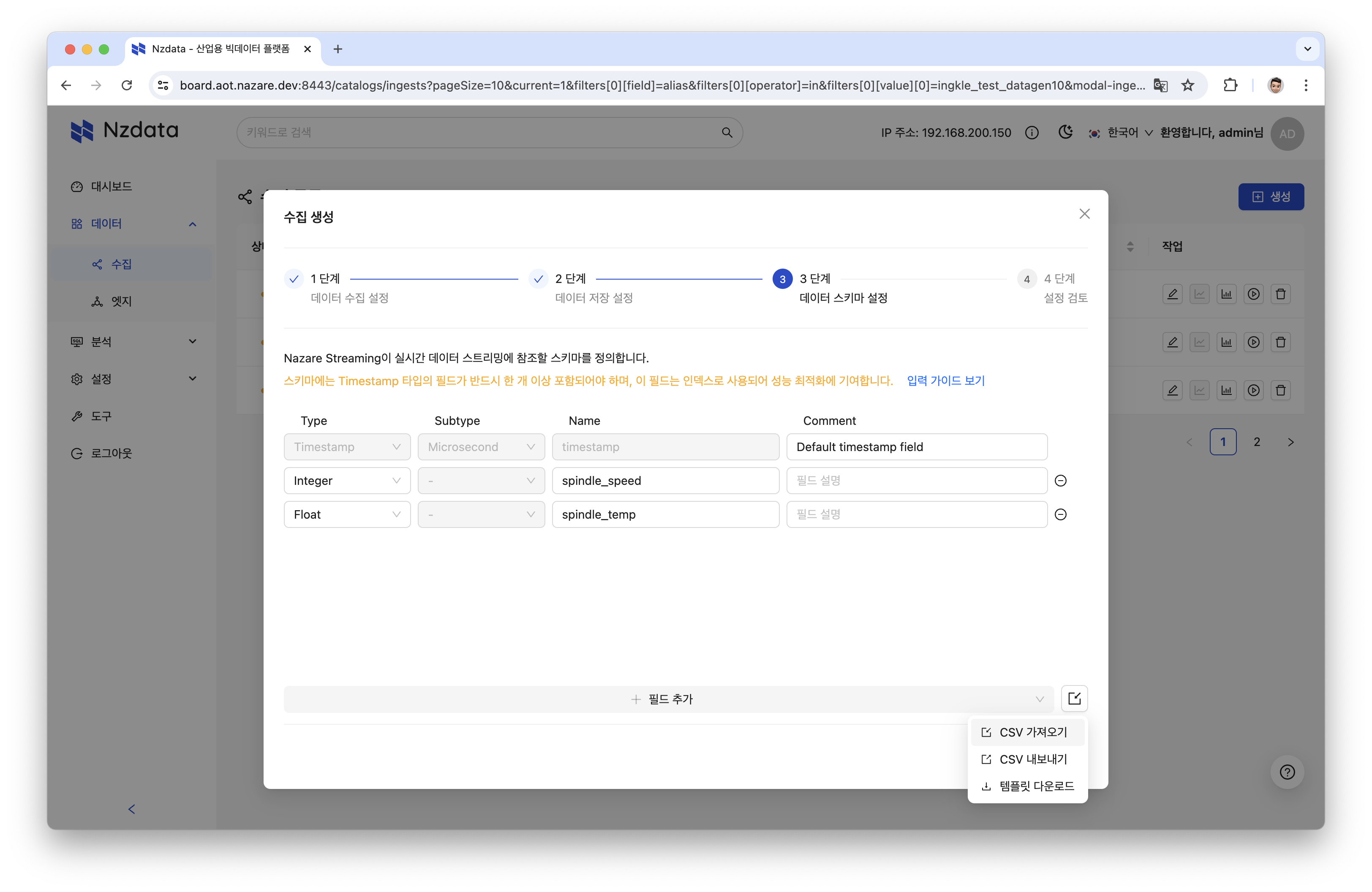Image resolution: width=1372 pixels, height=892 pixels.
Task: Click the IP address info icon
Action: [1032, 133]
